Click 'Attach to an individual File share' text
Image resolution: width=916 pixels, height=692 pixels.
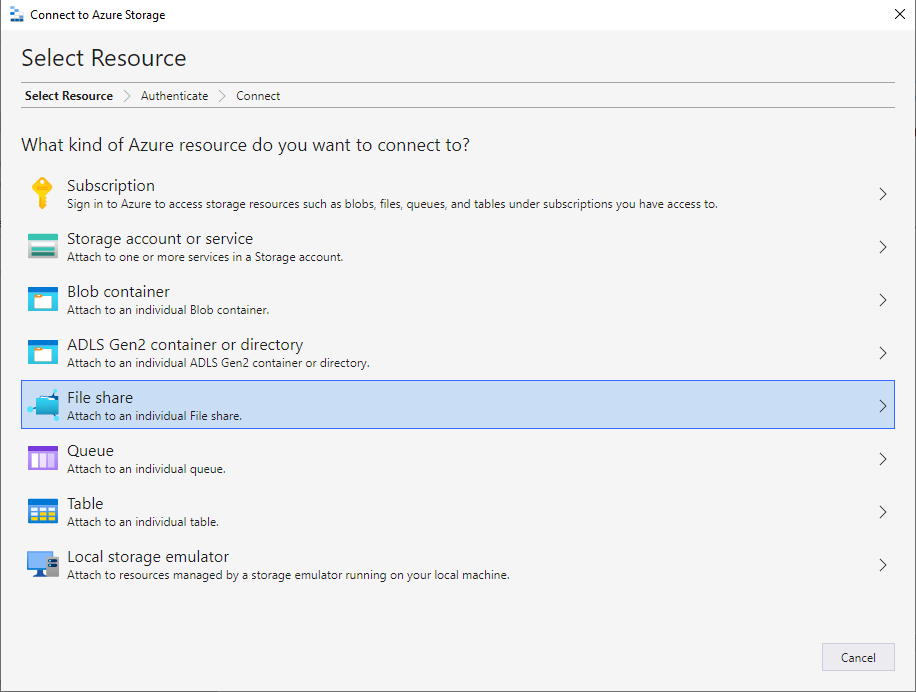pyautogui.click(x=154, y=416)
